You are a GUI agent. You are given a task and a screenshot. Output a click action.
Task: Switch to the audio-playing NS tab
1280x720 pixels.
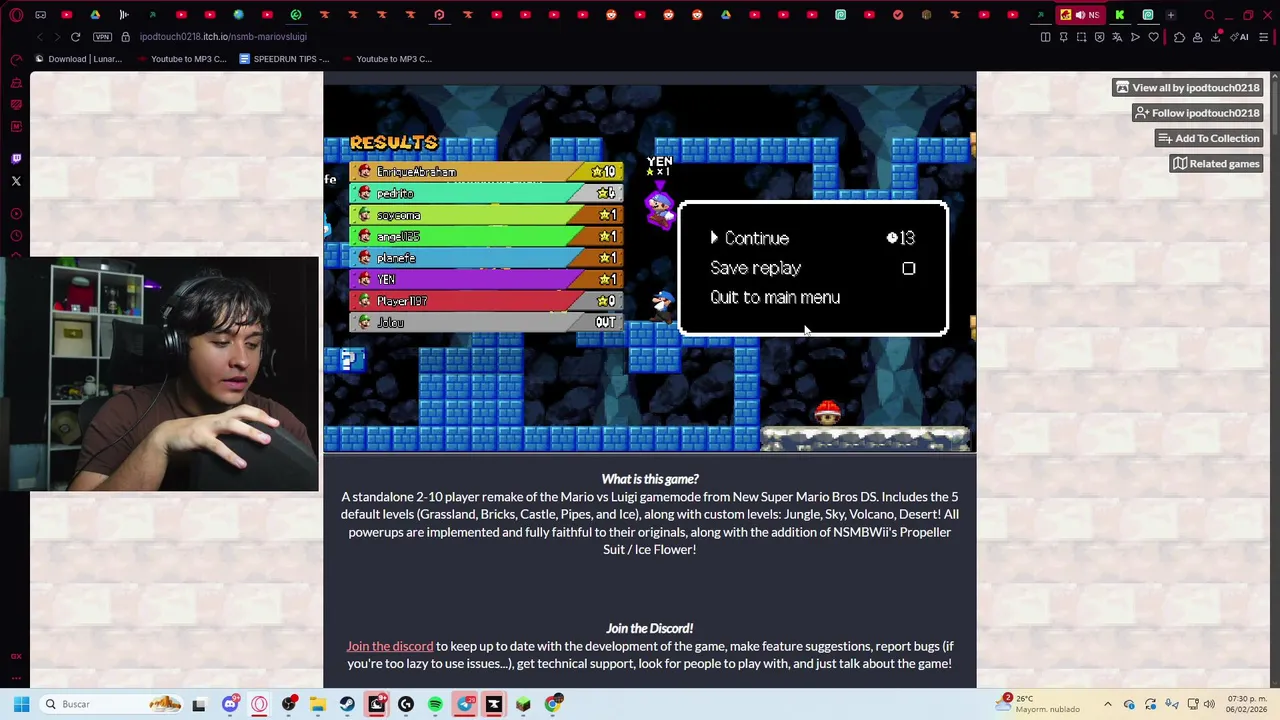point(1080,15)
